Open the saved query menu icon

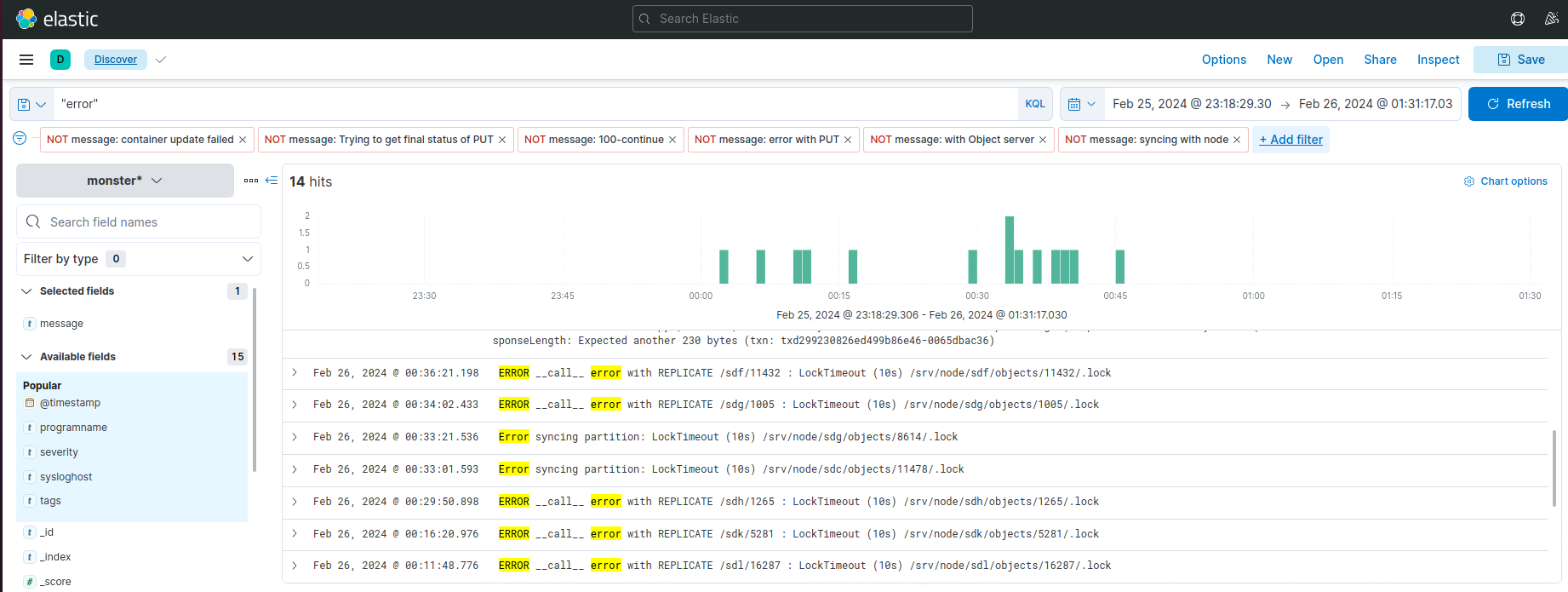coord(31,104)
